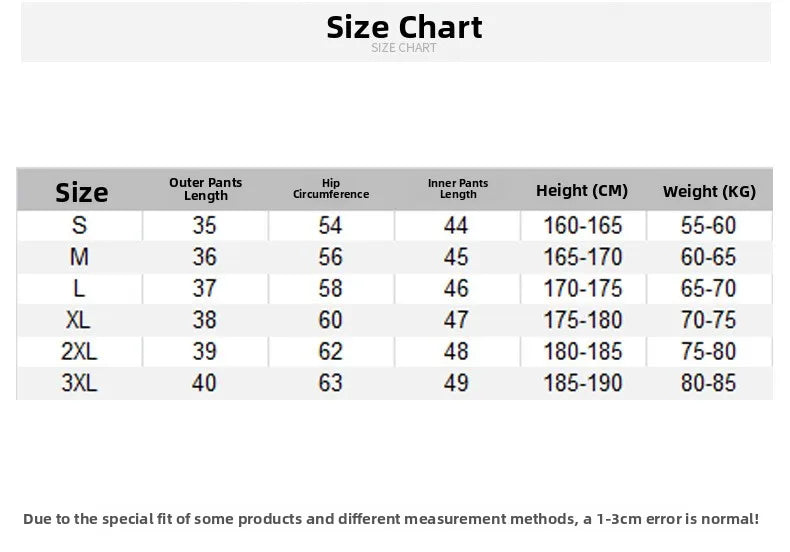The width and height of the screenshot is (790, 552).
Task: Select the XL size row label
Action: [78, 320]
